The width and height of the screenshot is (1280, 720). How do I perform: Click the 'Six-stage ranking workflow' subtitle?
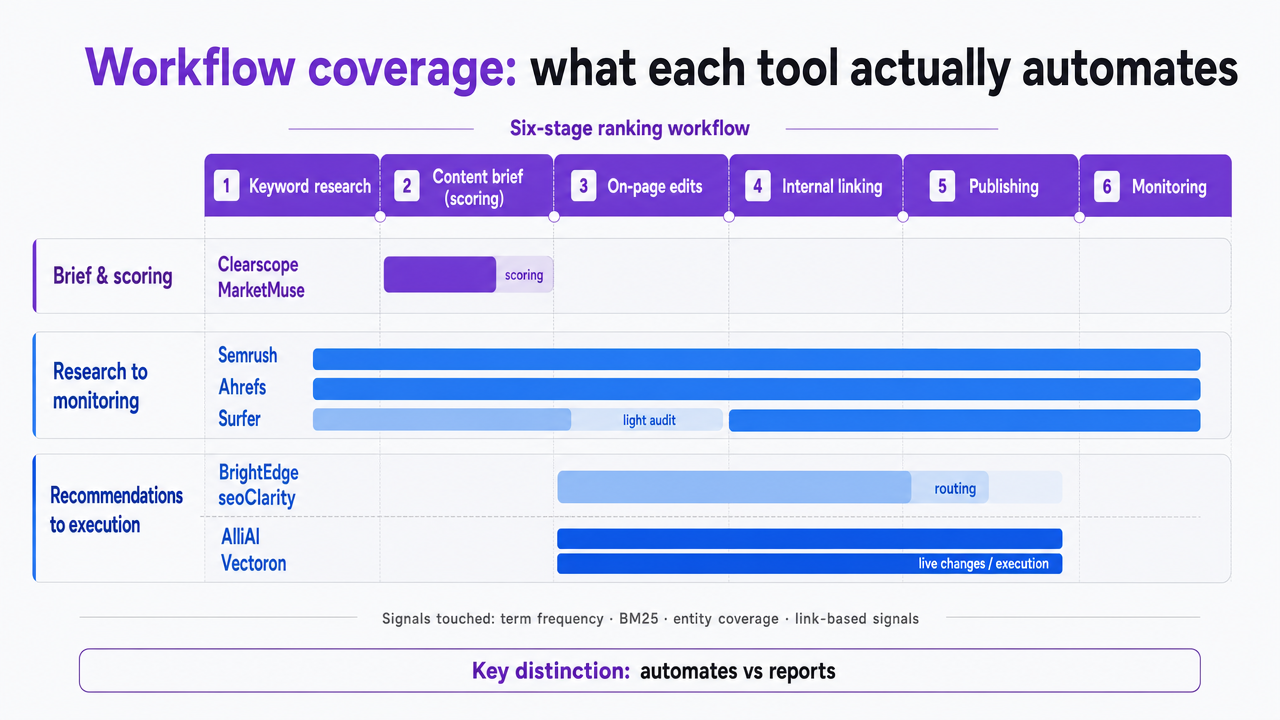pos(630,128)
